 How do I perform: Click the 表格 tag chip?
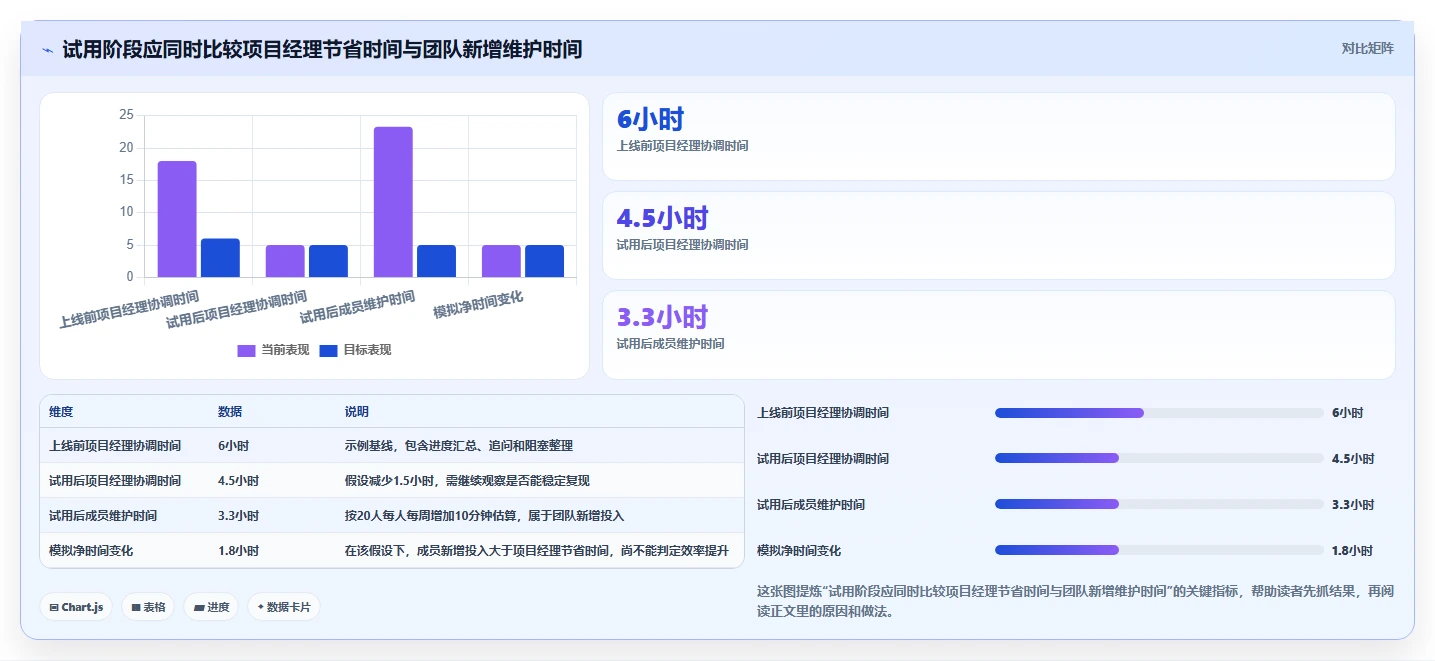(x=148, y=607)
